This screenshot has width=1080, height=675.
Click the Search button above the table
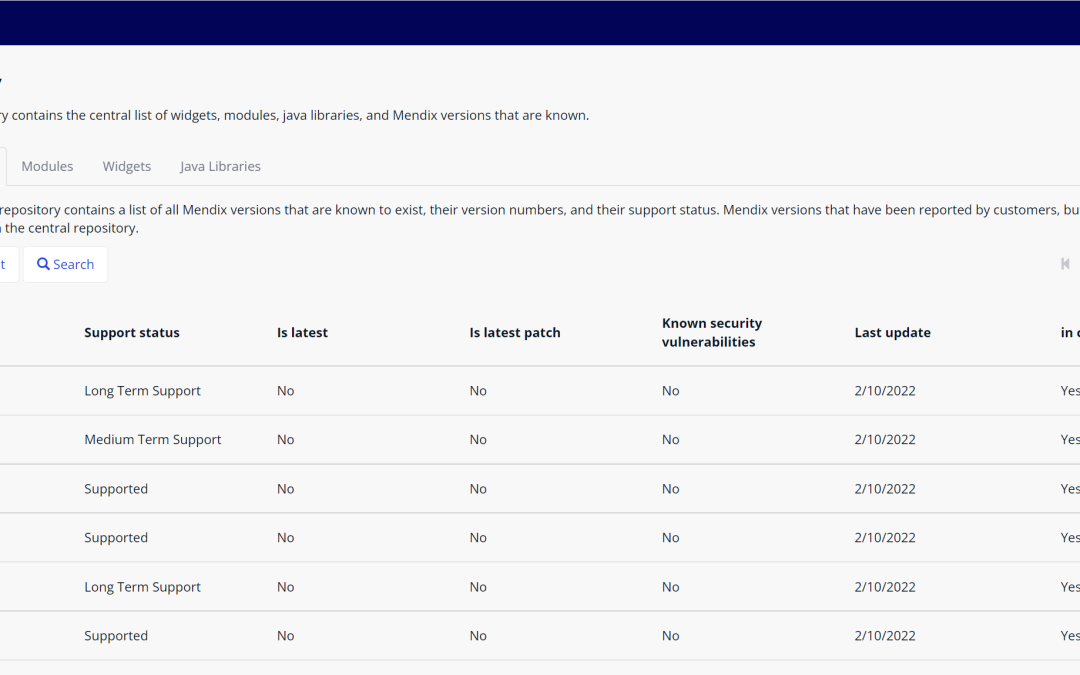tap(66, 264)
